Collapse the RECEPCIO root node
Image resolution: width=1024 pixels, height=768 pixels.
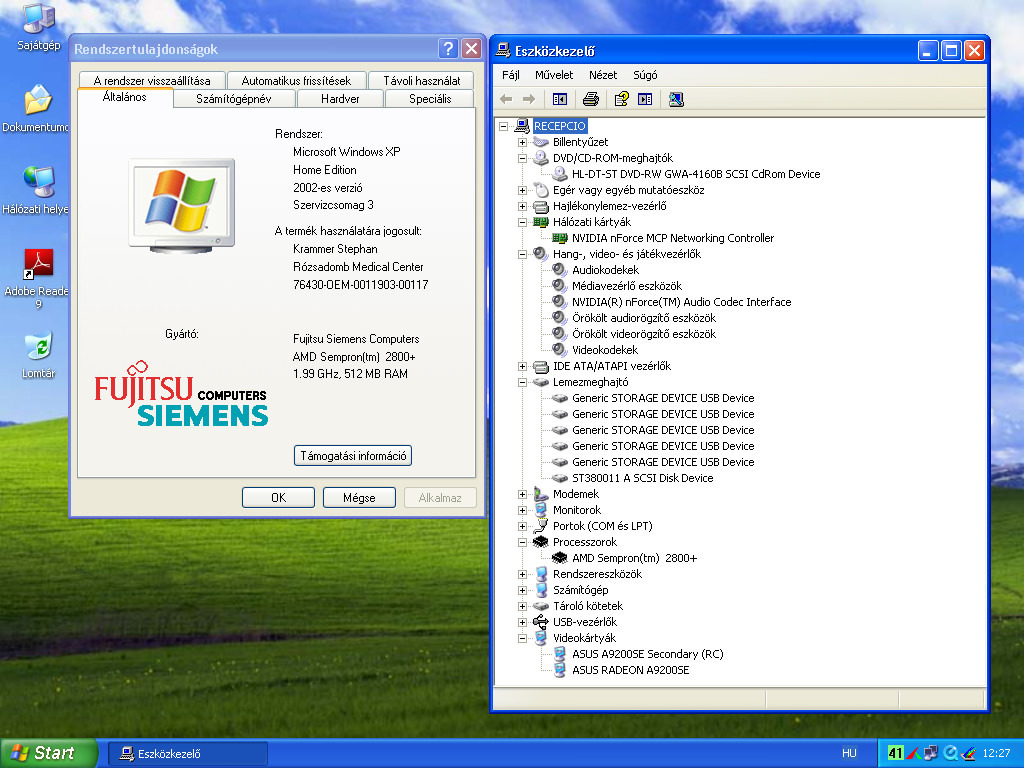[x=504, y=126]
